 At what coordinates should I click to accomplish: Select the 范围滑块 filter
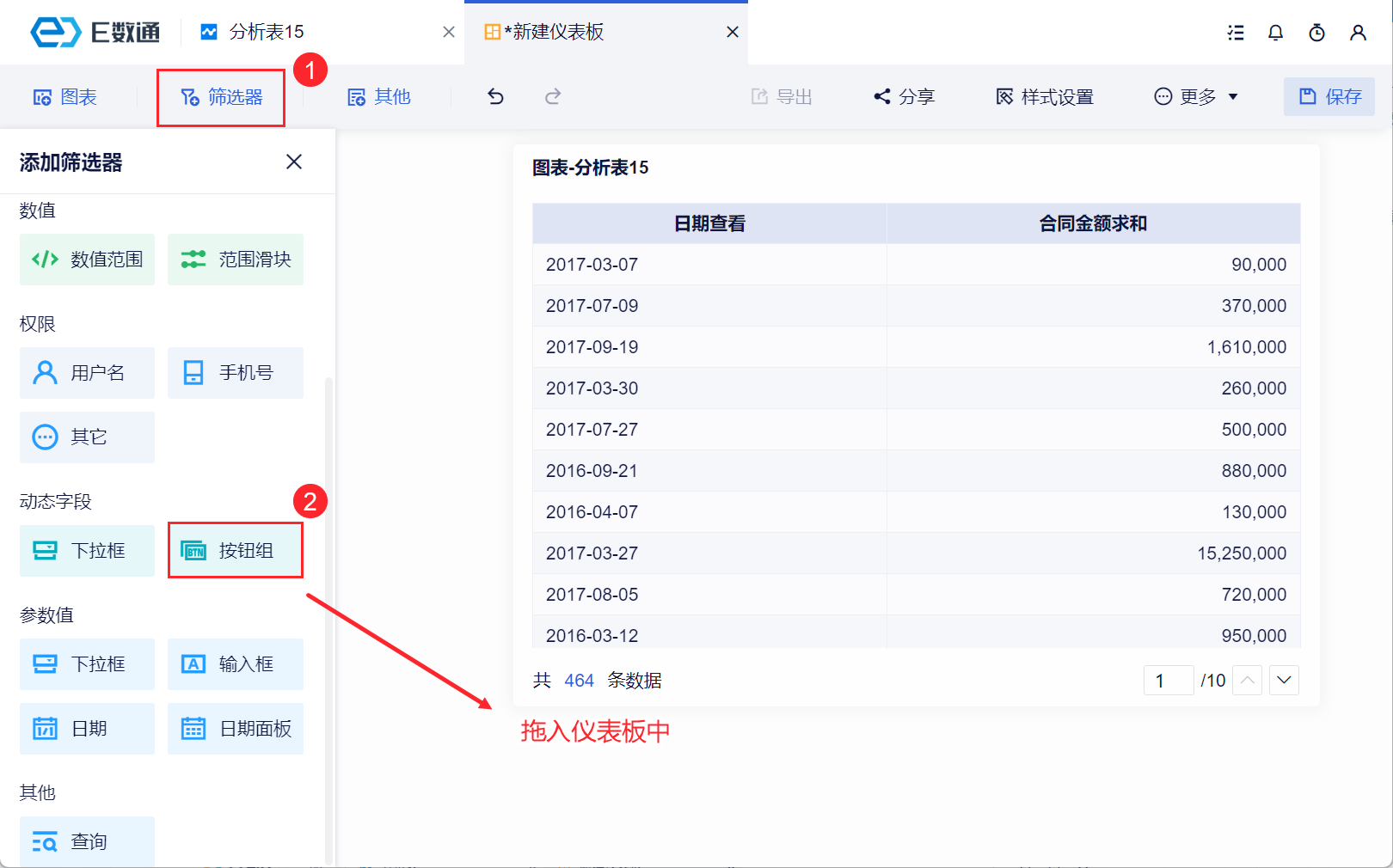(236, 260)
